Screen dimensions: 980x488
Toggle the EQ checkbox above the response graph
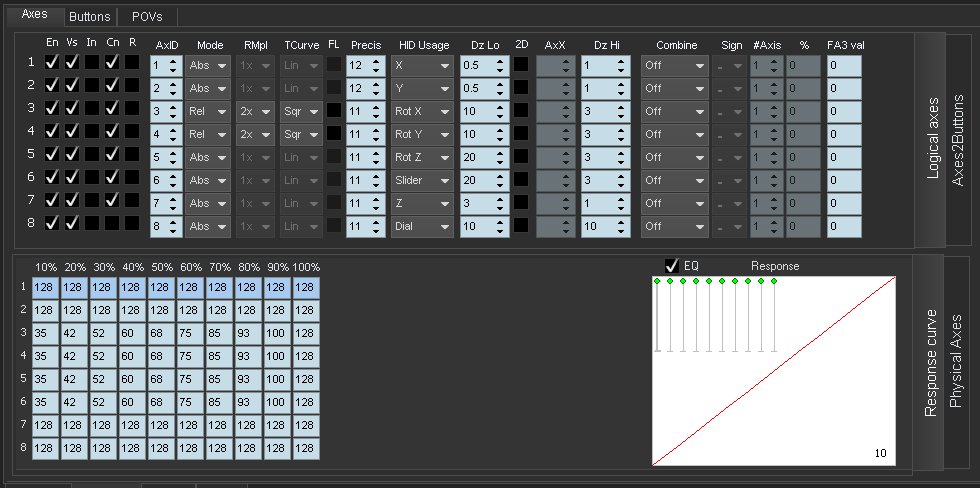coord(672,266)
